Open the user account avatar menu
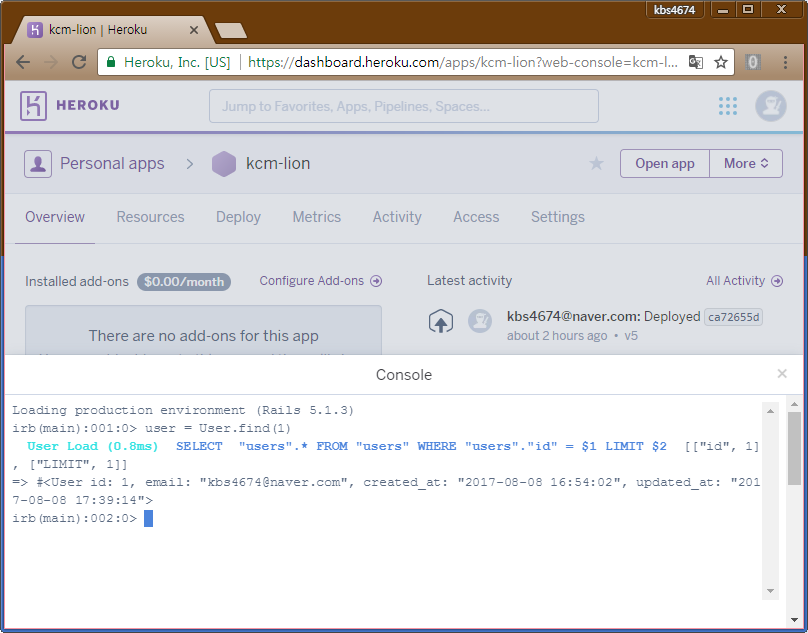The height and width of the screenshot is (633, 808). [x=770, y=106]
